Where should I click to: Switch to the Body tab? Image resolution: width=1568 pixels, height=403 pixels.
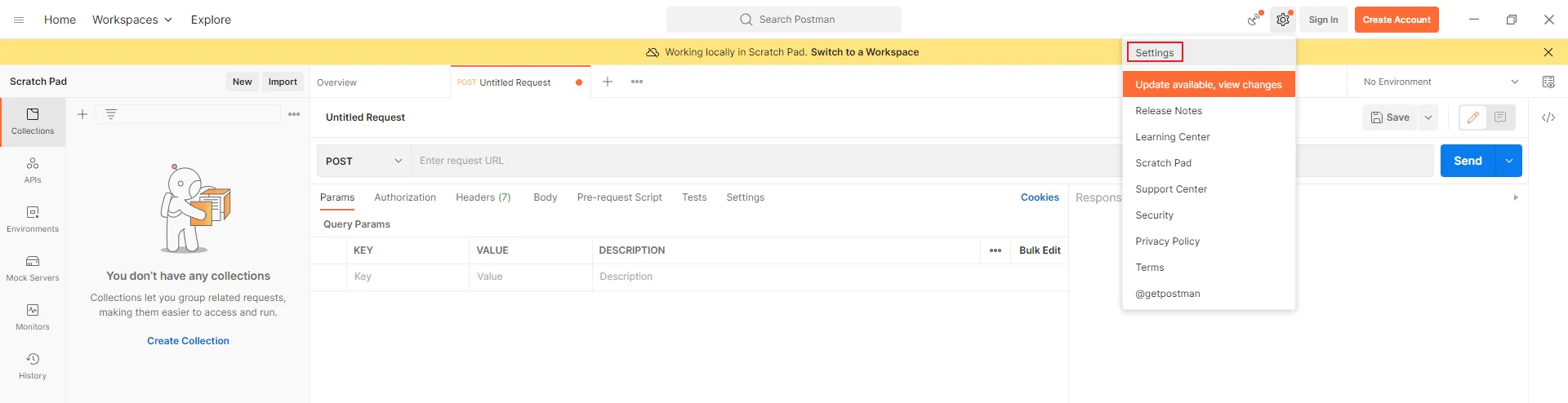546,197
